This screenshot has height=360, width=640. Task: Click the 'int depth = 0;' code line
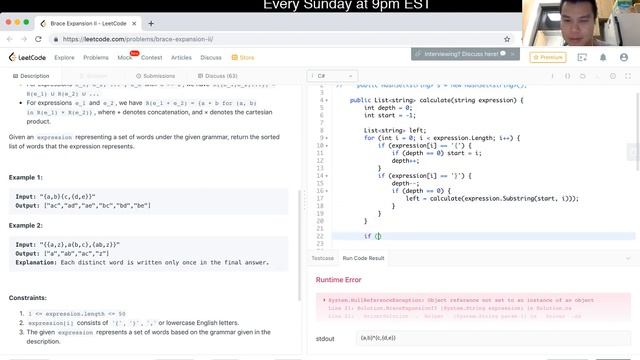(388, 108)
